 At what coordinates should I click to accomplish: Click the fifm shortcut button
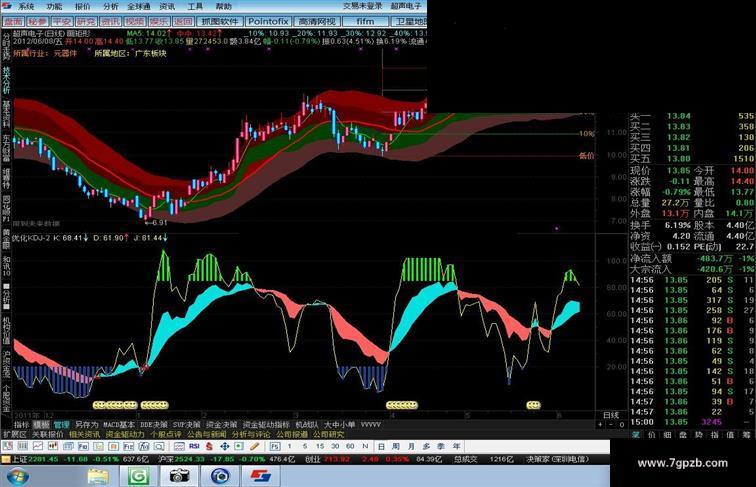365,22
